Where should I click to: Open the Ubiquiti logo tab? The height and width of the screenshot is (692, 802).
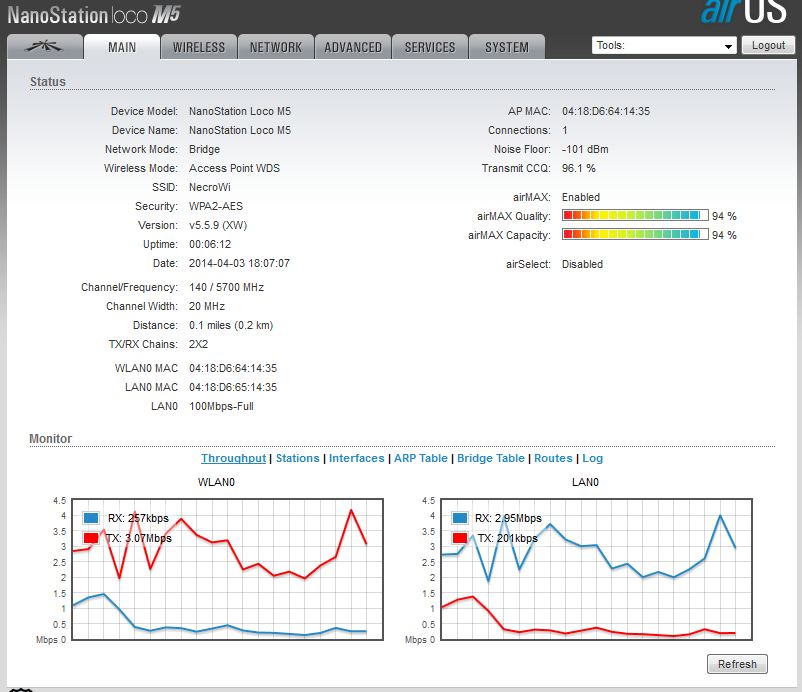45,47
